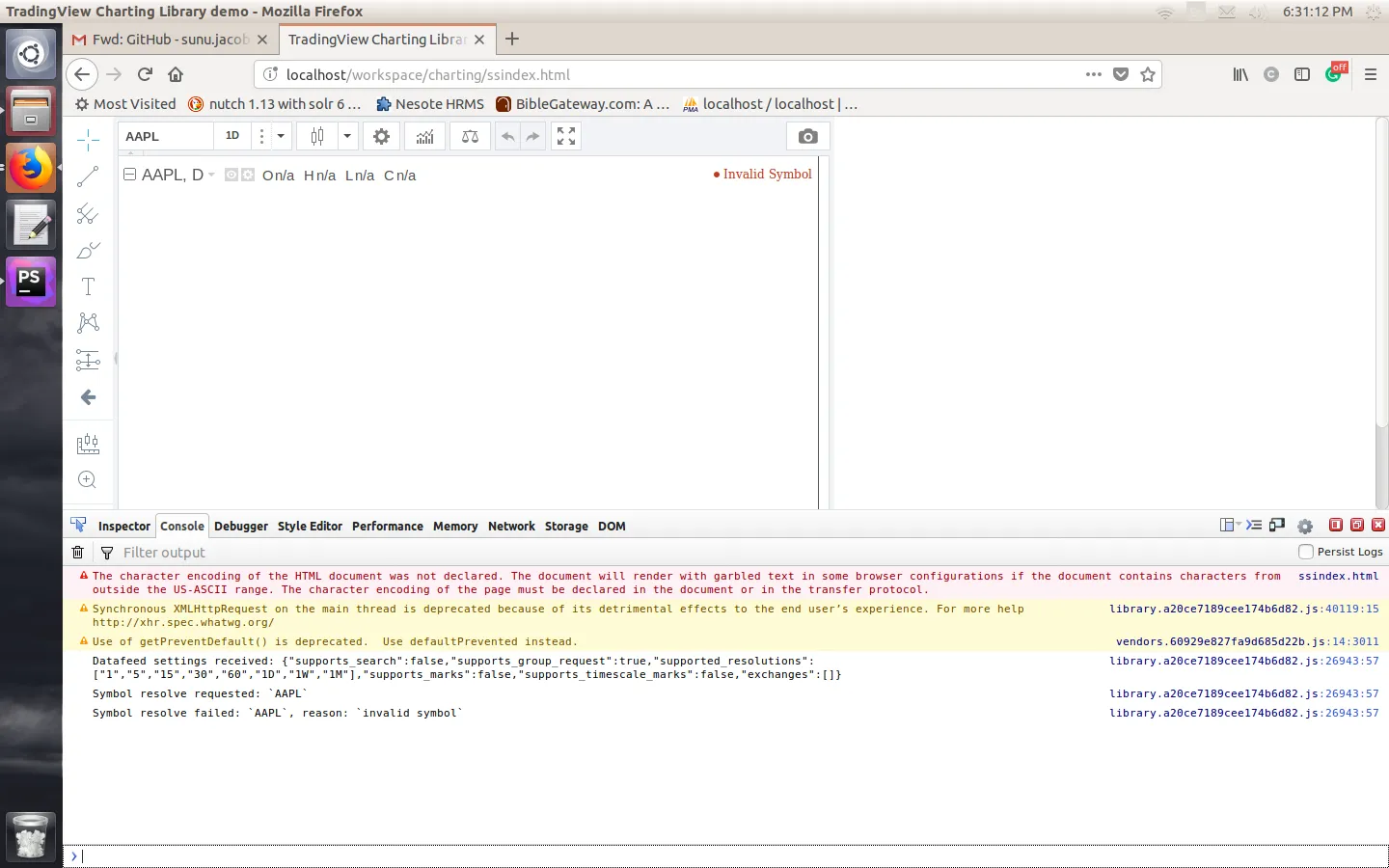Image resolution: width=1389 pixels, height=868 pixels.
Task: Open the Most Visited bookmarks folder
Action: 125,104
